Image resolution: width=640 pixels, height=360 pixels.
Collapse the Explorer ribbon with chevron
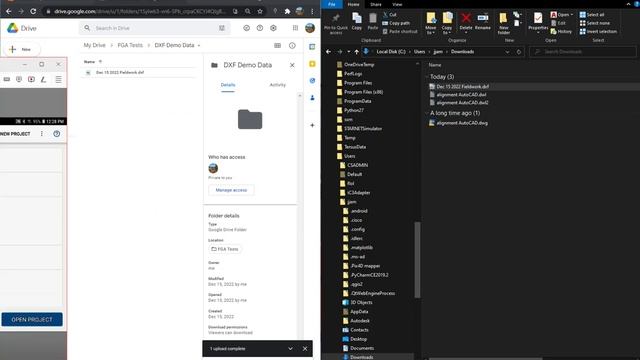(629, 4)
